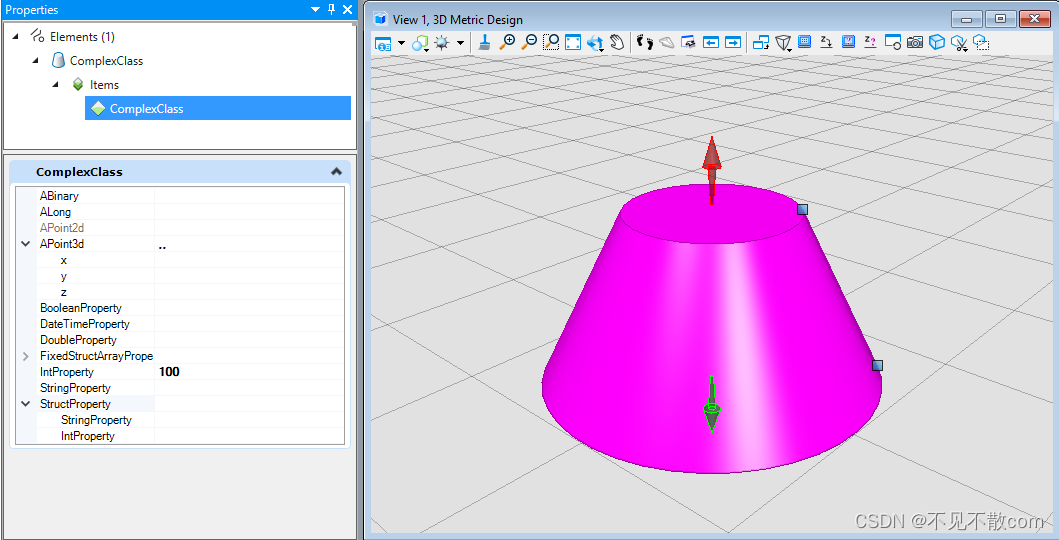The height and width of the screenshot is (540, 1059).
Task: Click the Show Active Depth Z? icon
Action: point(870,42)
